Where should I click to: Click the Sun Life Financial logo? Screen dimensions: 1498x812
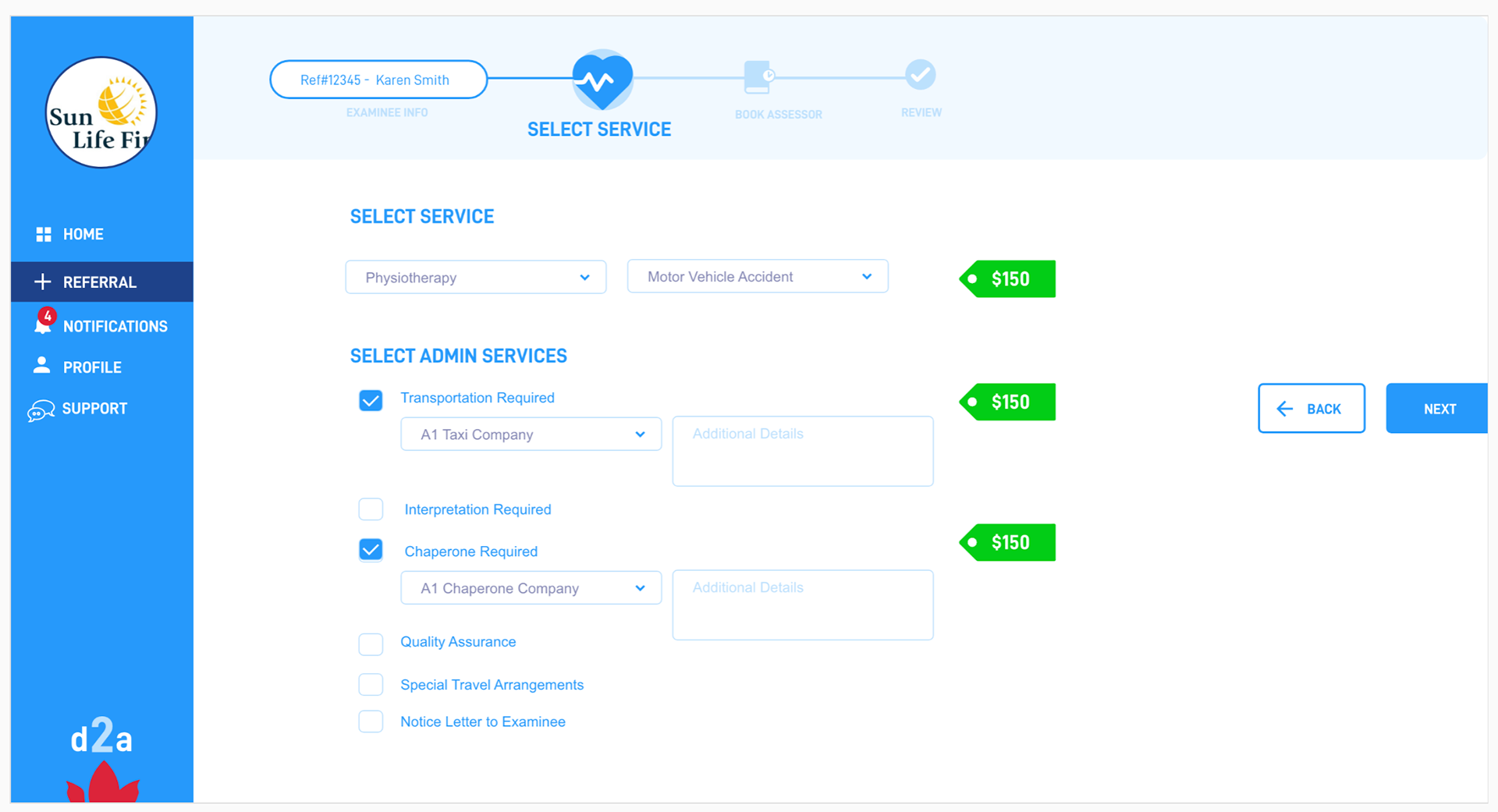(x=101, y=112)
